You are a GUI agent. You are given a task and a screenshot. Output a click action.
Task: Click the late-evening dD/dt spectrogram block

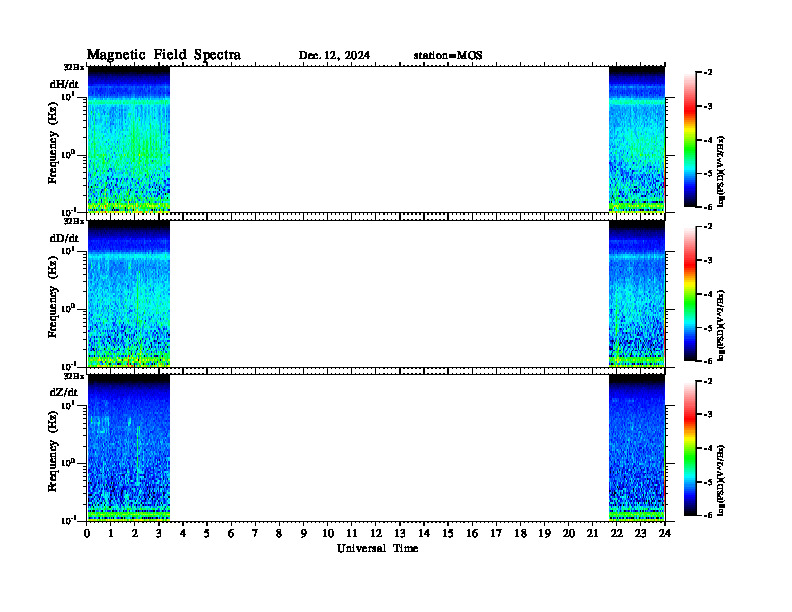click(x=636, y=294)
